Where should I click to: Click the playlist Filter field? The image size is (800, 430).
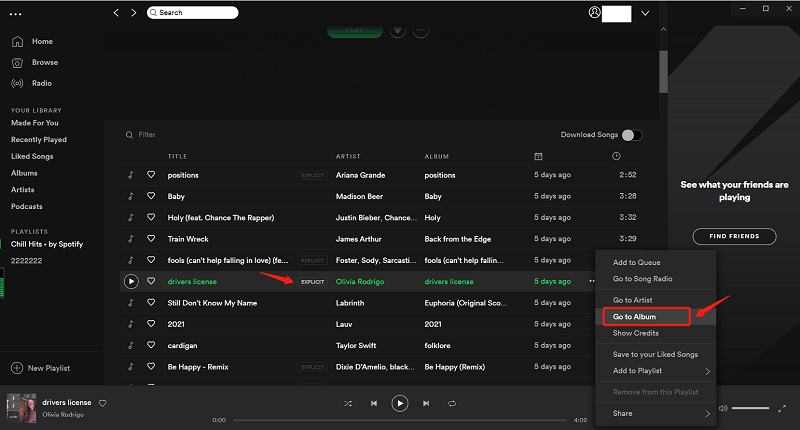pyautogui.click(x=147, y=135)
